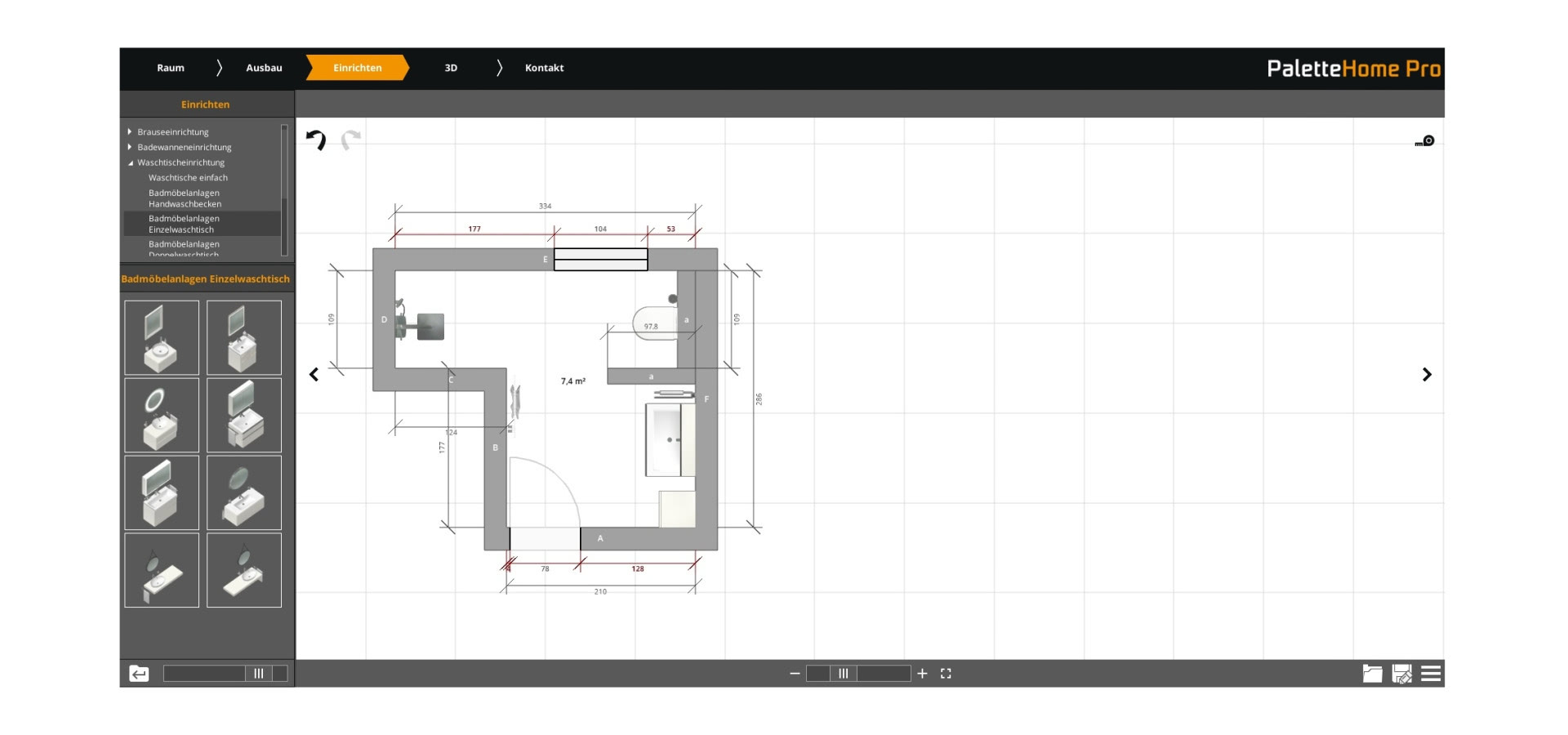The image size is (1568, 735).
Task: Open the Ausbau step
Action: (264, 68)
